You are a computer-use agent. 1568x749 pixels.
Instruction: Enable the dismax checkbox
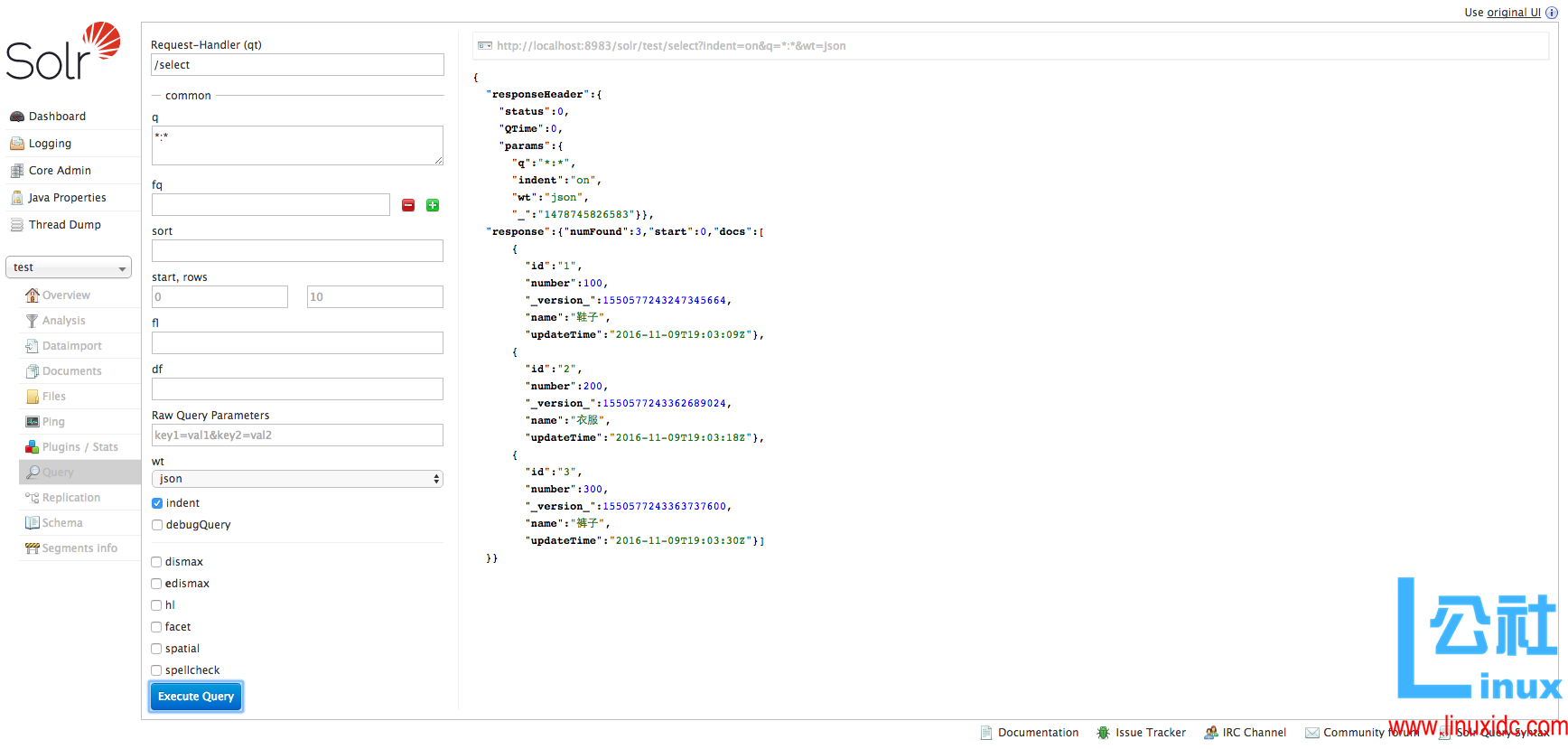156,562
